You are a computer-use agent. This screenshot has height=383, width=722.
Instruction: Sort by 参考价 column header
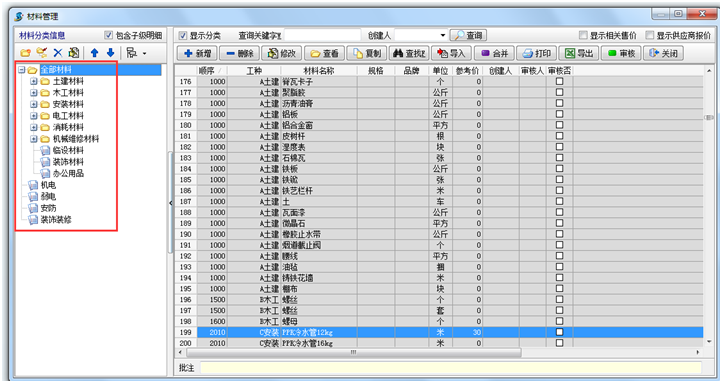(x=467, y=70)
